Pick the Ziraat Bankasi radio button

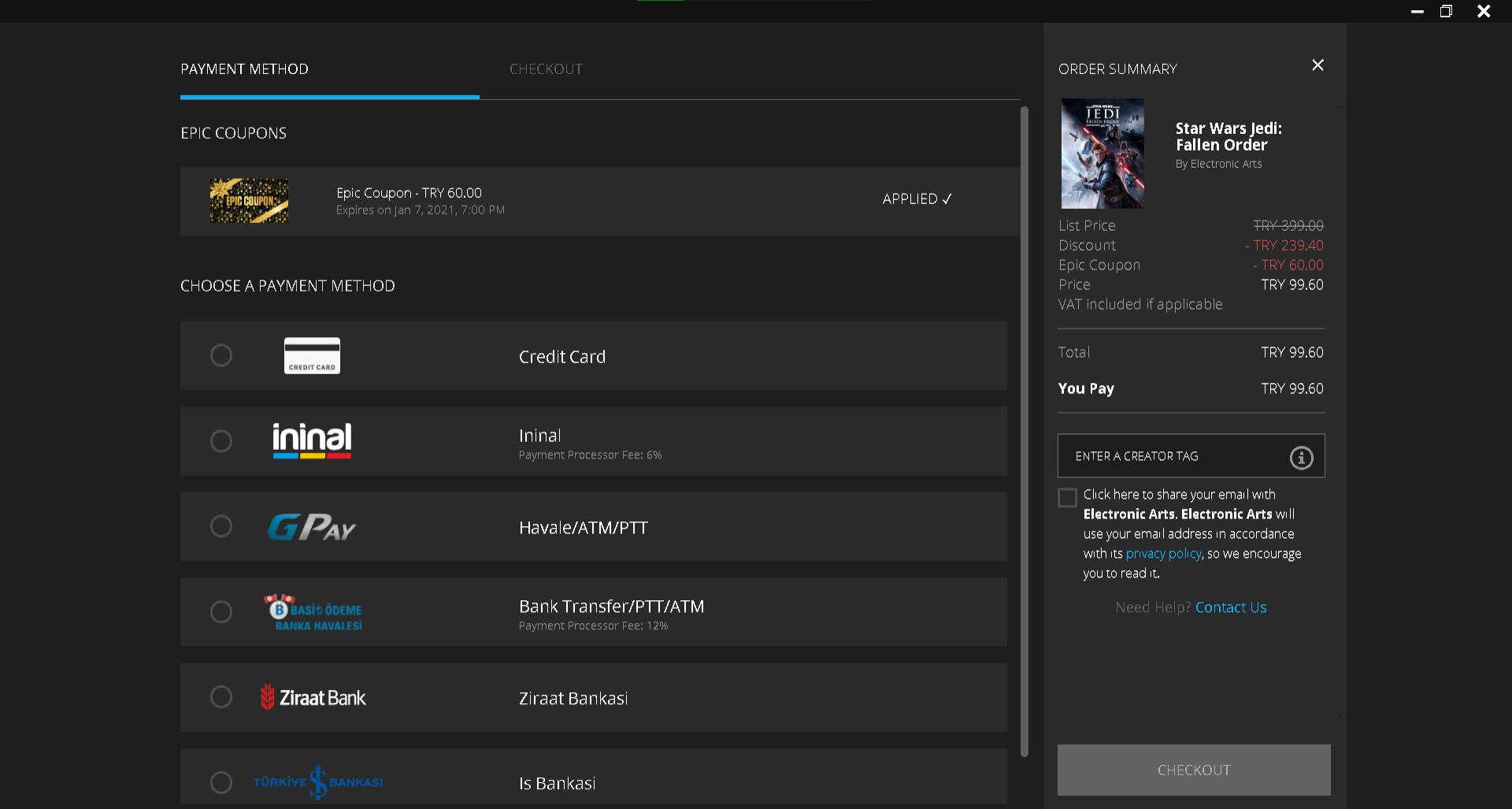[x=221, y=697]
